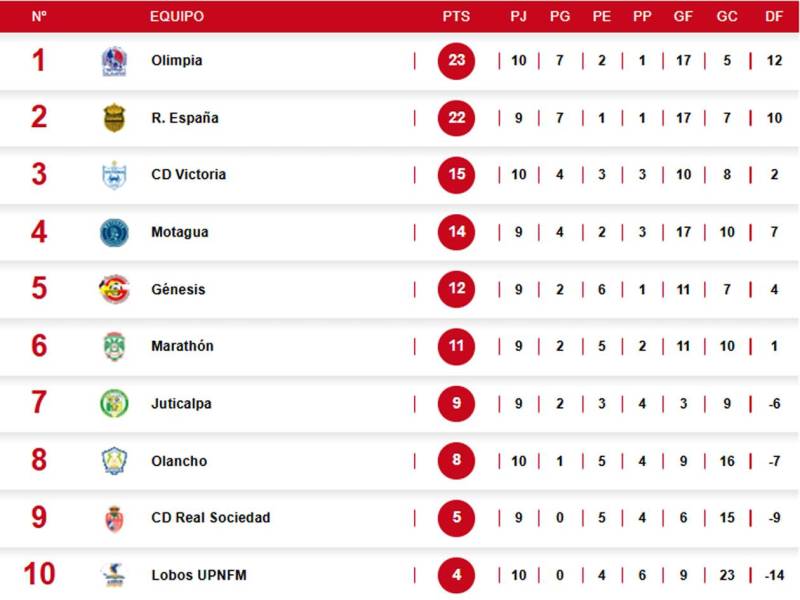Click the CD Real Sociedad crest
800x600 pixels.
pyautogui.click(x=114, y=518)
